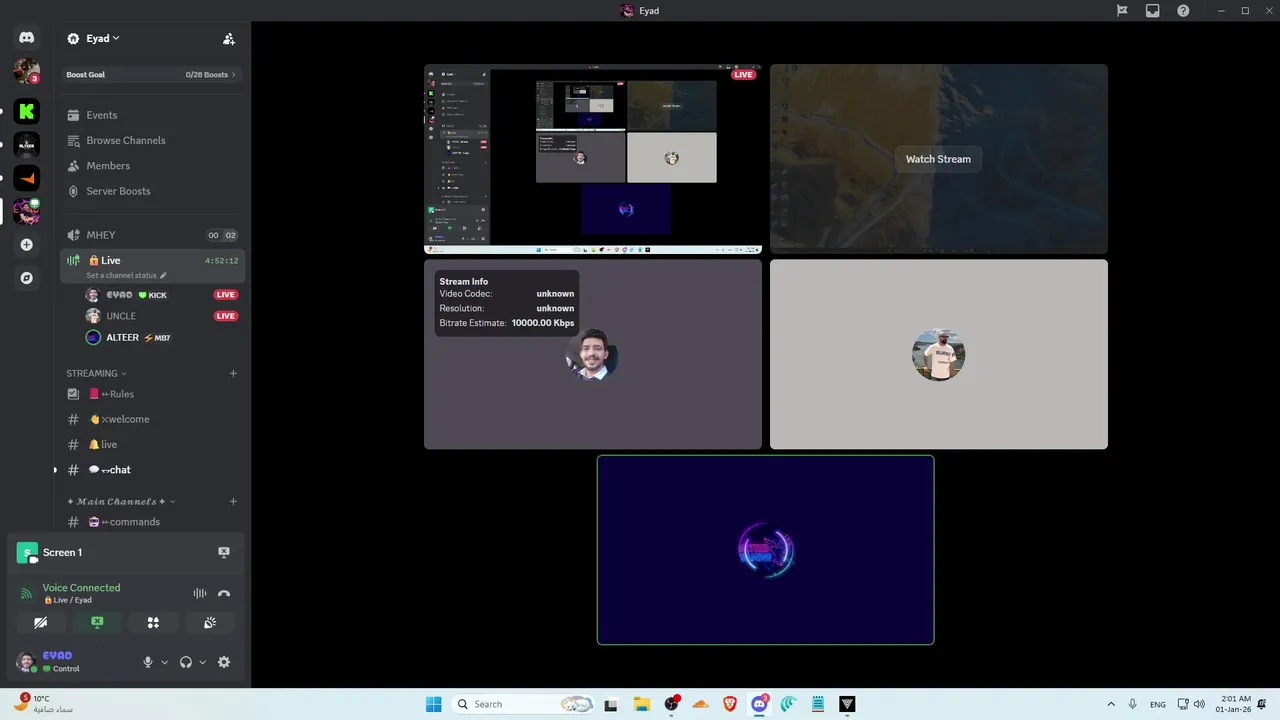
Task: Open the neon-logo server below orange server
Action: tap(26, 212)
